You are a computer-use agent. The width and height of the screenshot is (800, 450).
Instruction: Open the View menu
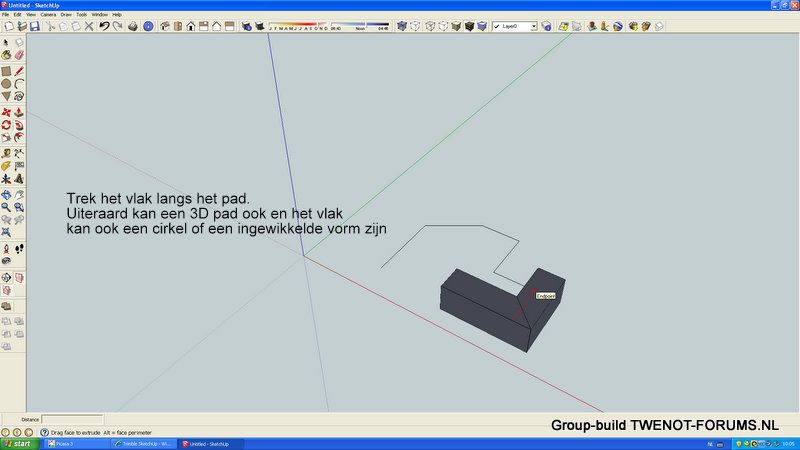pyautogui.click(x=31, y=15)
